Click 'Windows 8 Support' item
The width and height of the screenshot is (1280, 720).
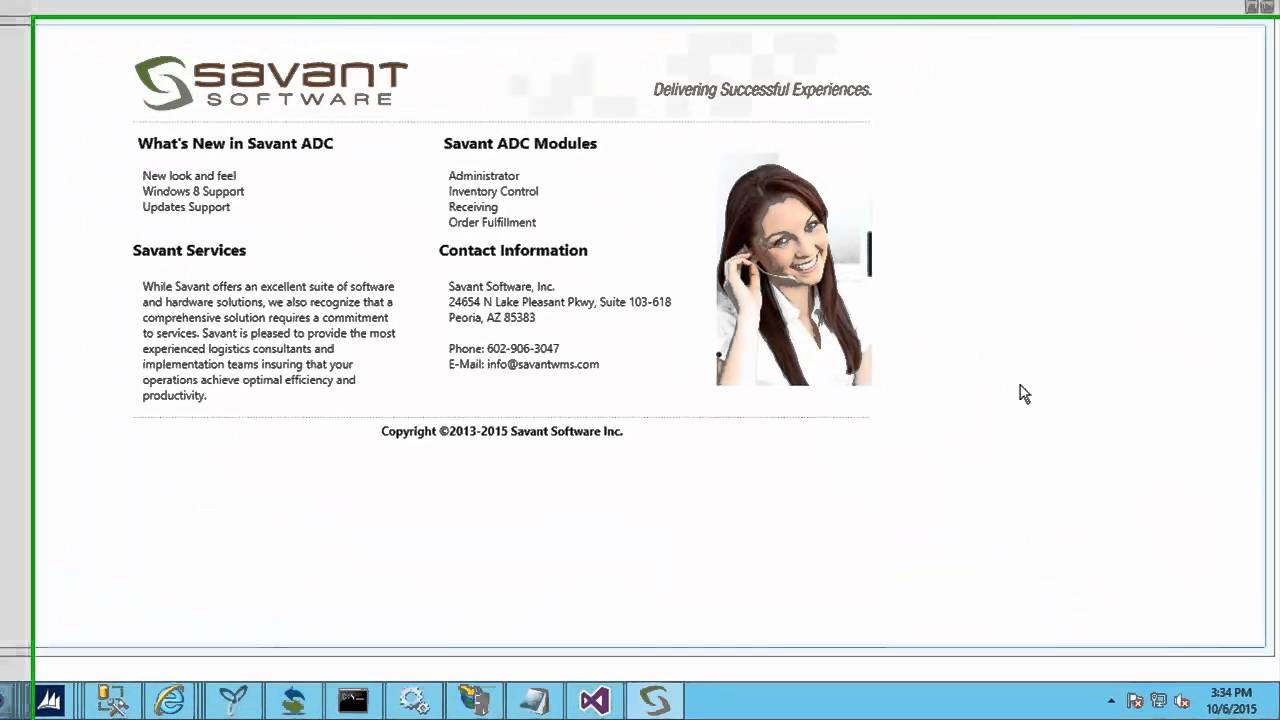(193, 191)
